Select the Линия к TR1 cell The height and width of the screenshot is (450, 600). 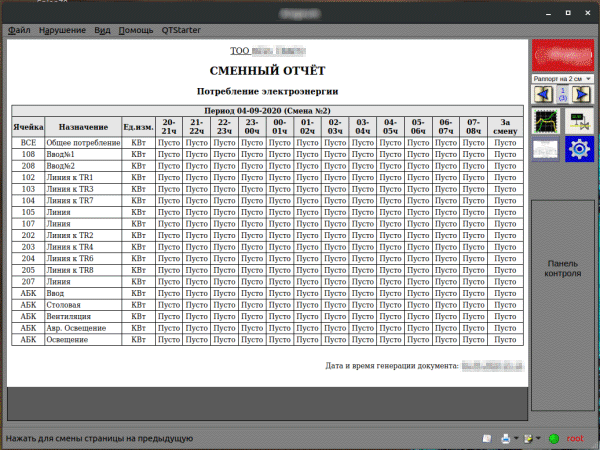coord(83,178)
